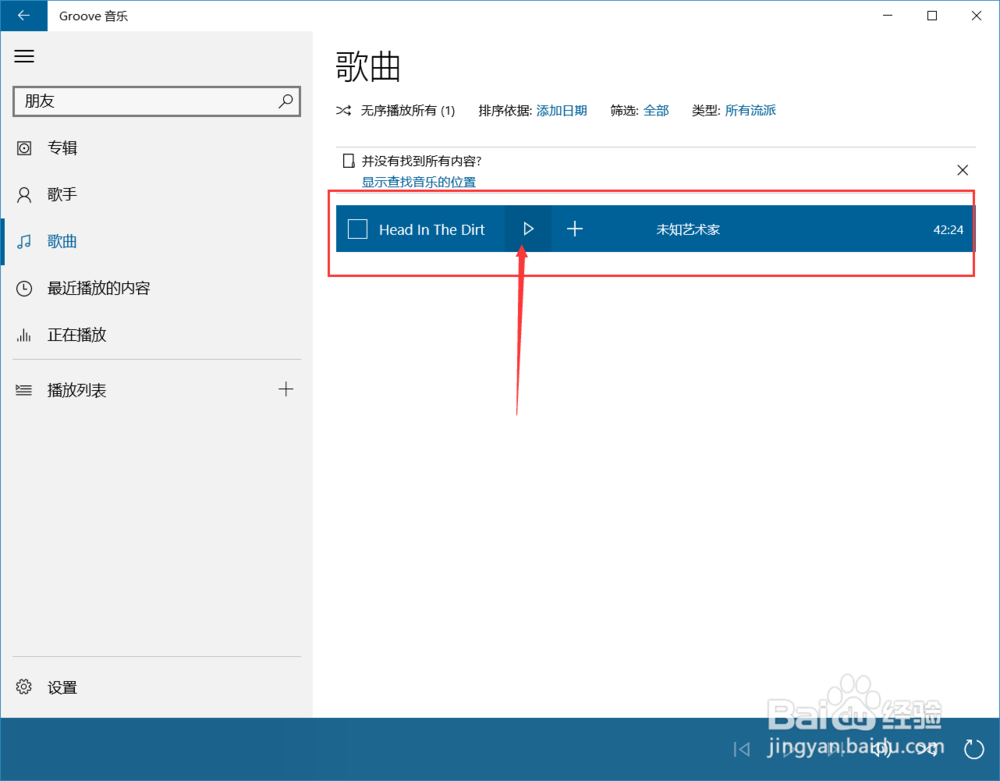Tick the Head In The Dirt checkbox
This screenshot has height=781, width=1000.
(x=357, y=229)
